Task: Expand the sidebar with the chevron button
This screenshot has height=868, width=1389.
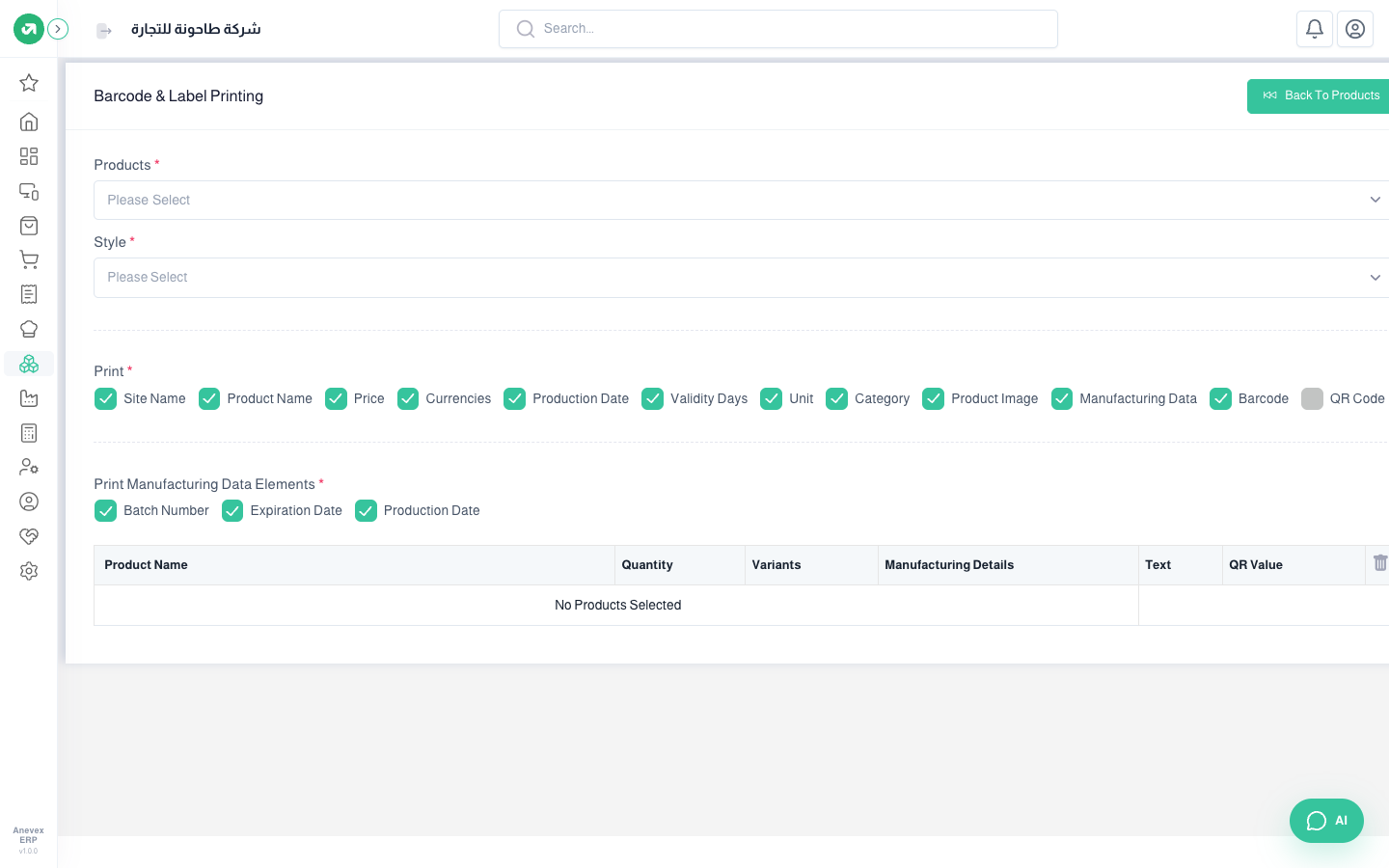Action: pyautogui.click(x=58, y=29)
